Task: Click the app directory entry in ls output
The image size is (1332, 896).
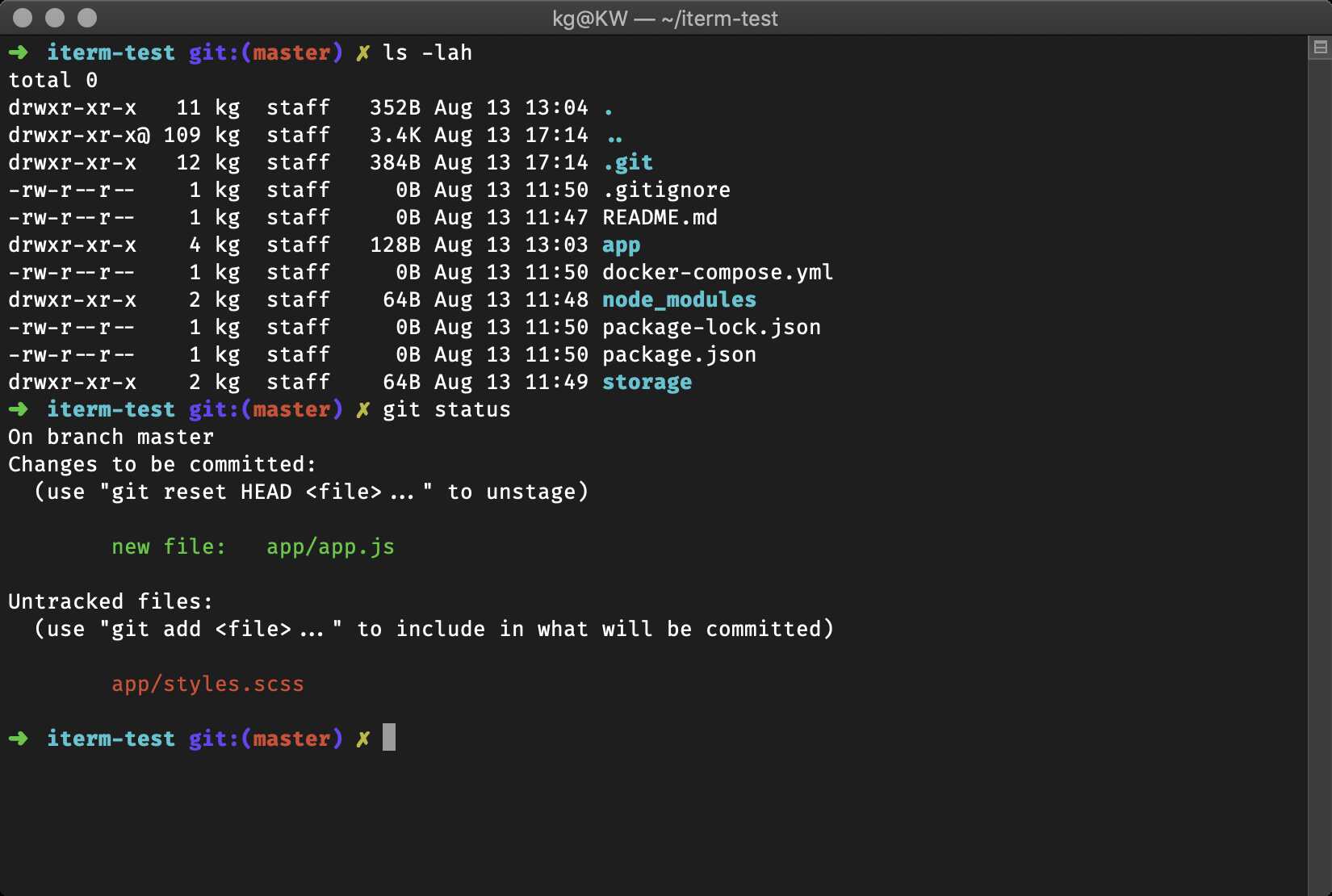Action: [x=621, y=245]
